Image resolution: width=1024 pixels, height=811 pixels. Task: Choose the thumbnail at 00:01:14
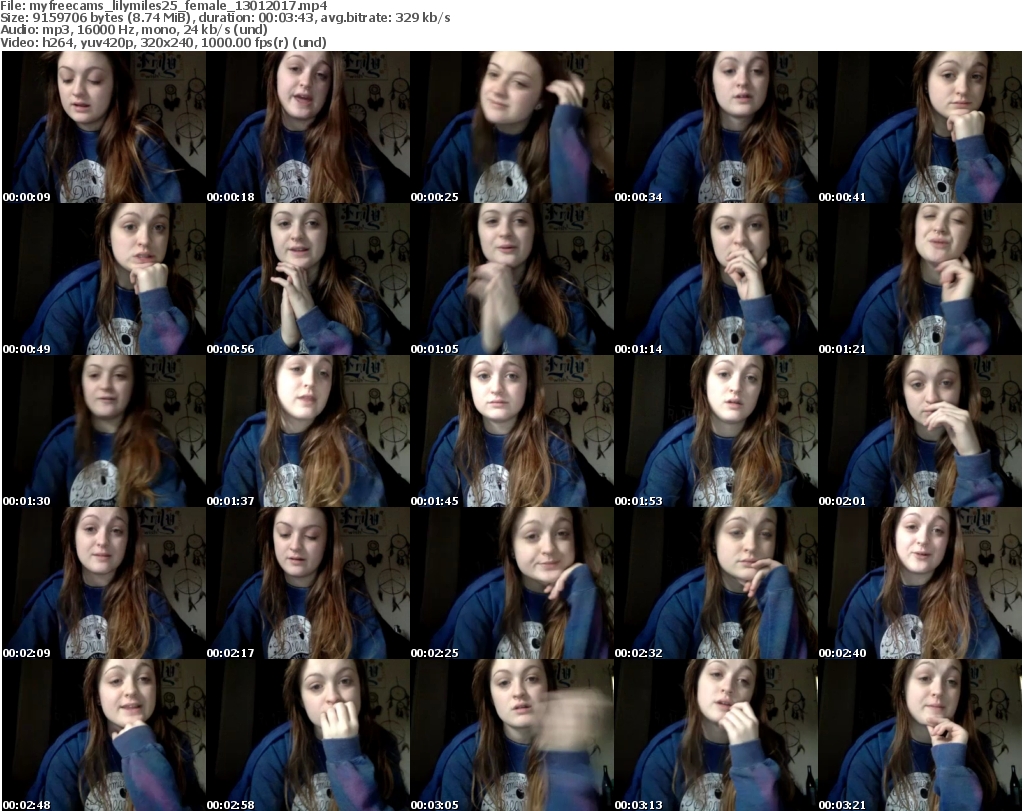point(716,279)
